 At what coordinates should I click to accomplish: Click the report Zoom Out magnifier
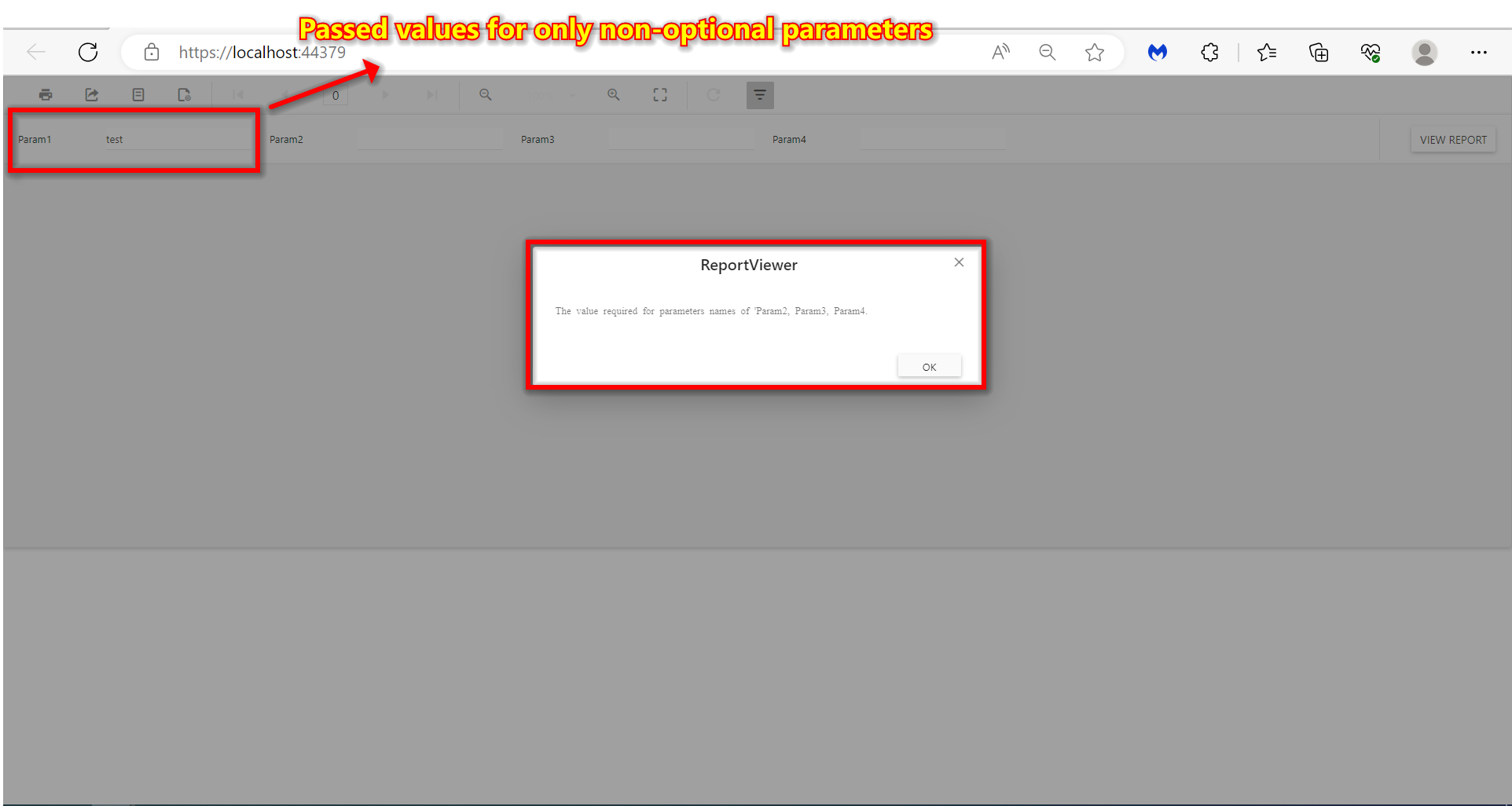click(486, 95)
